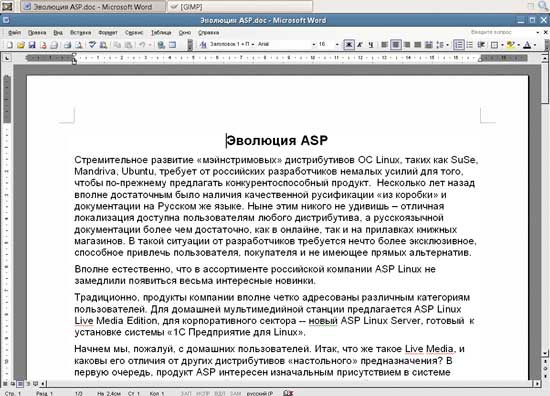Toggle italic formatting
The width and height of the screenshot is (550, 396).
(x=360, y=45)
